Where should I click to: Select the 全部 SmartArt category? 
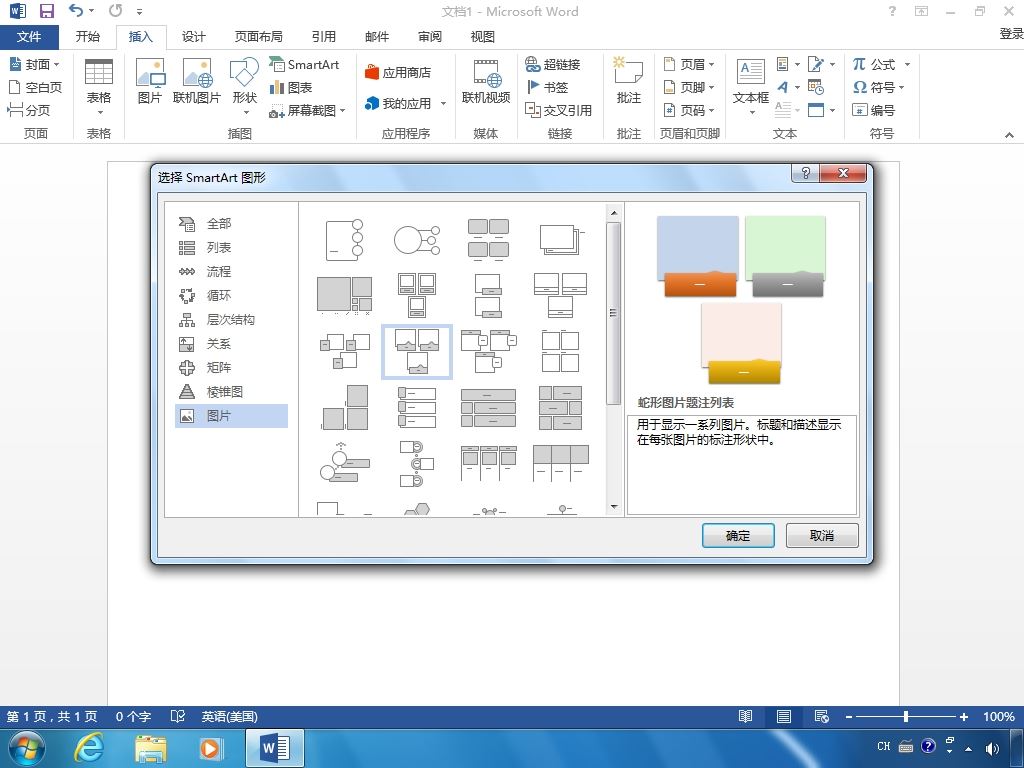tap(231, 223)
